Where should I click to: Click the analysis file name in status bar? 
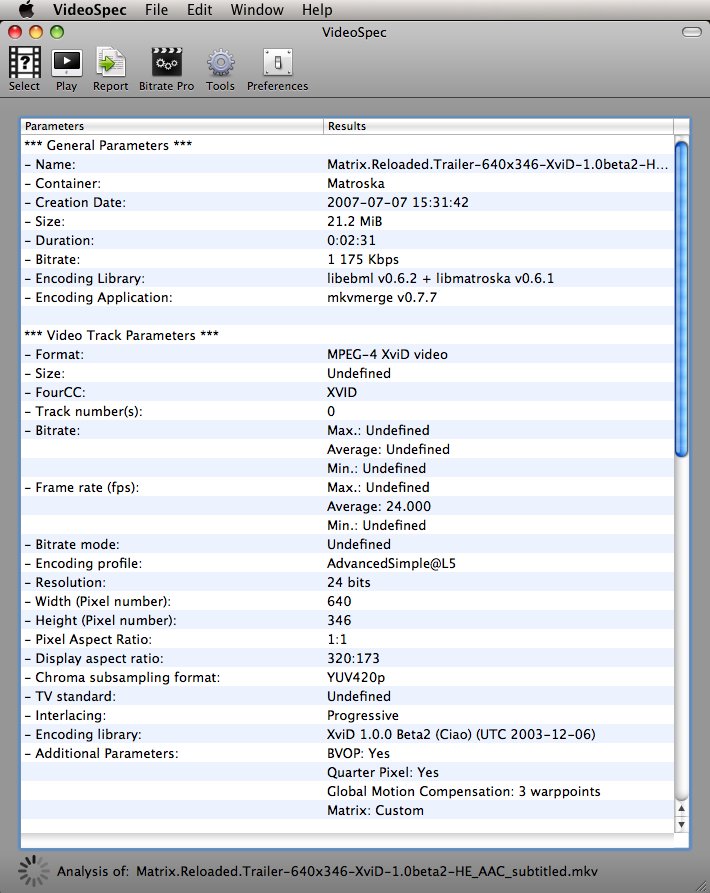point(367,871)
